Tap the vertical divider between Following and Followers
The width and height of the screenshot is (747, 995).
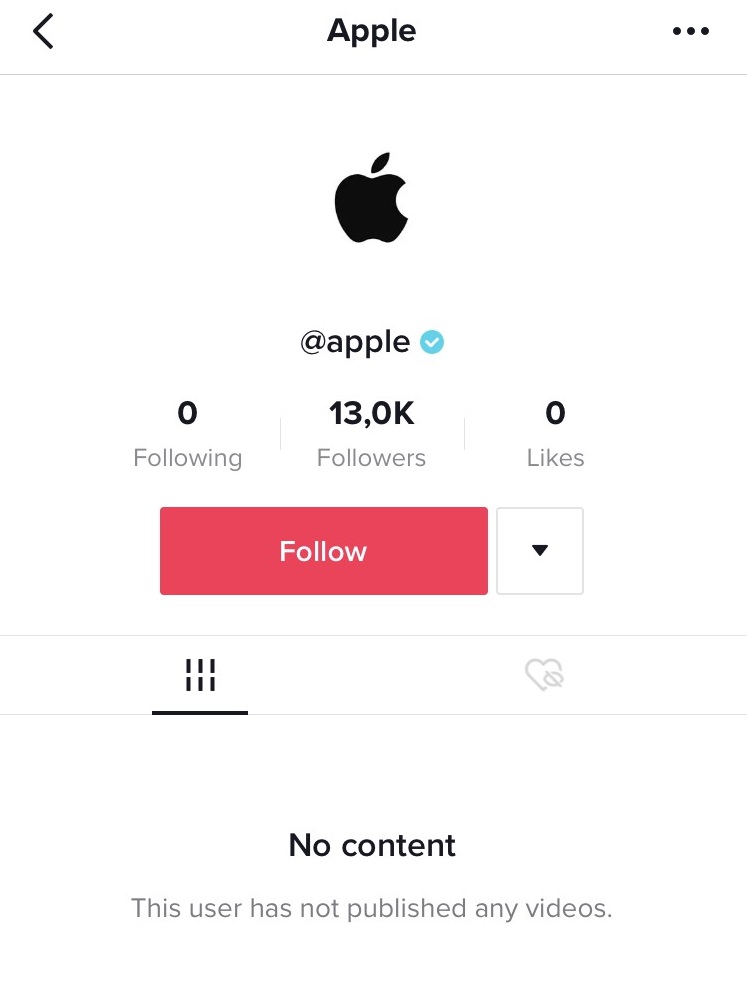[281, 433]
